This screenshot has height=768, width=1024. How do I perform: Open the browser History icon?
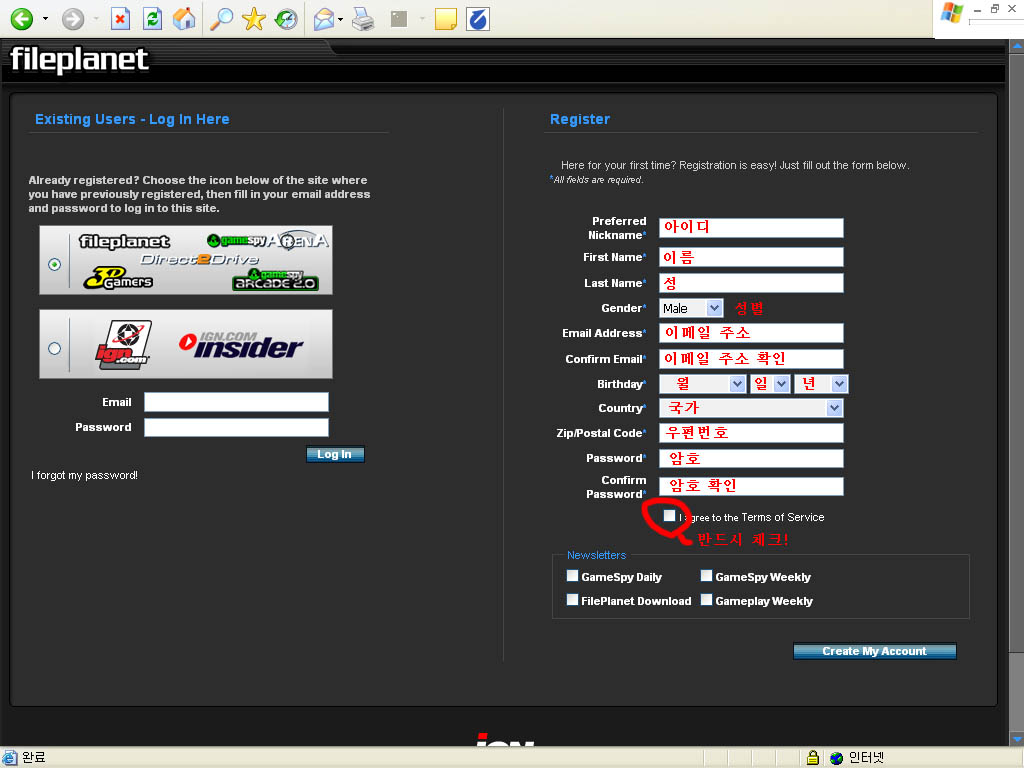[286, 19]
